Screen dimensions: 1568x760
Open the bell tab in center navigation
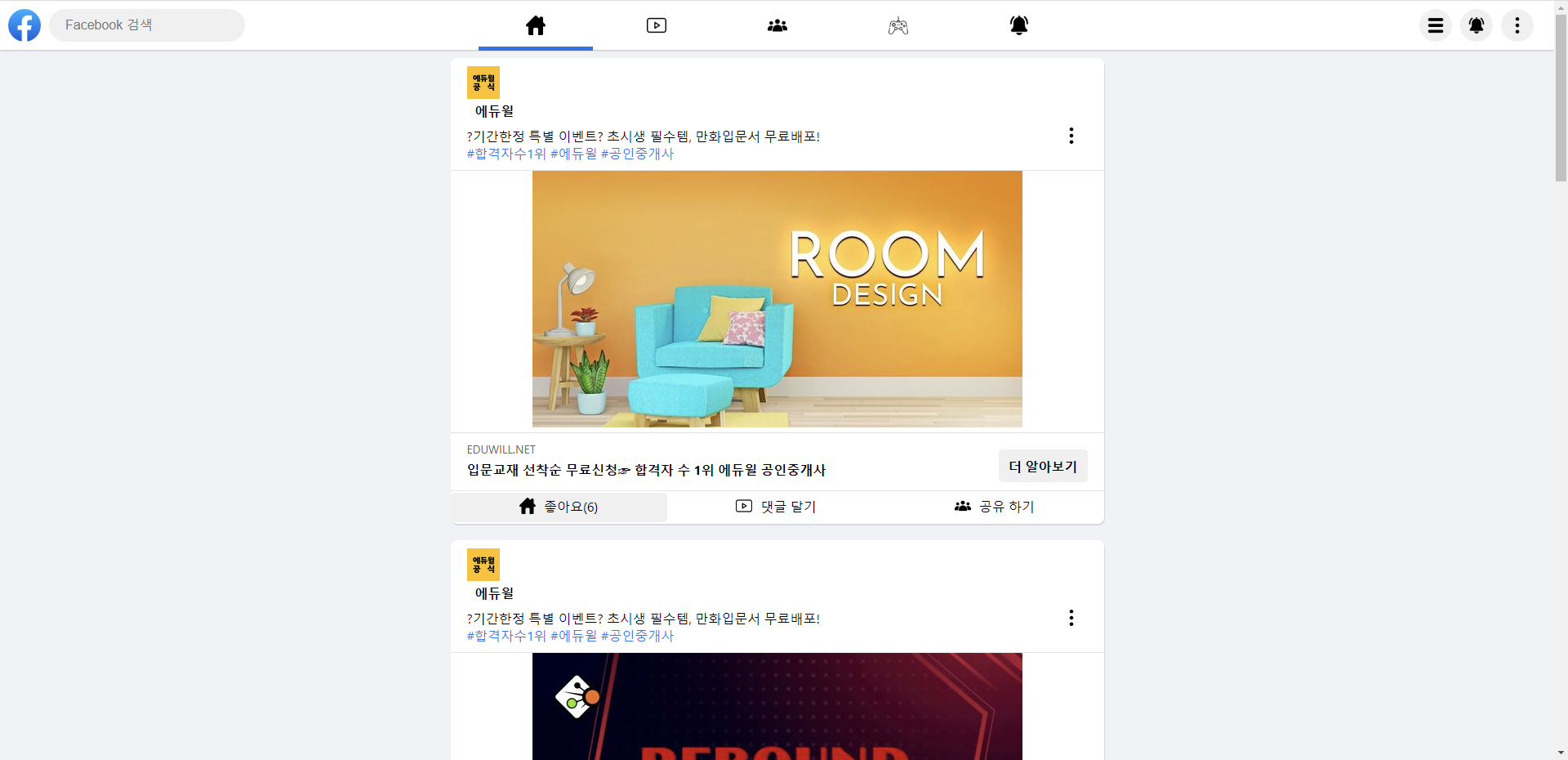point(1019,25)
